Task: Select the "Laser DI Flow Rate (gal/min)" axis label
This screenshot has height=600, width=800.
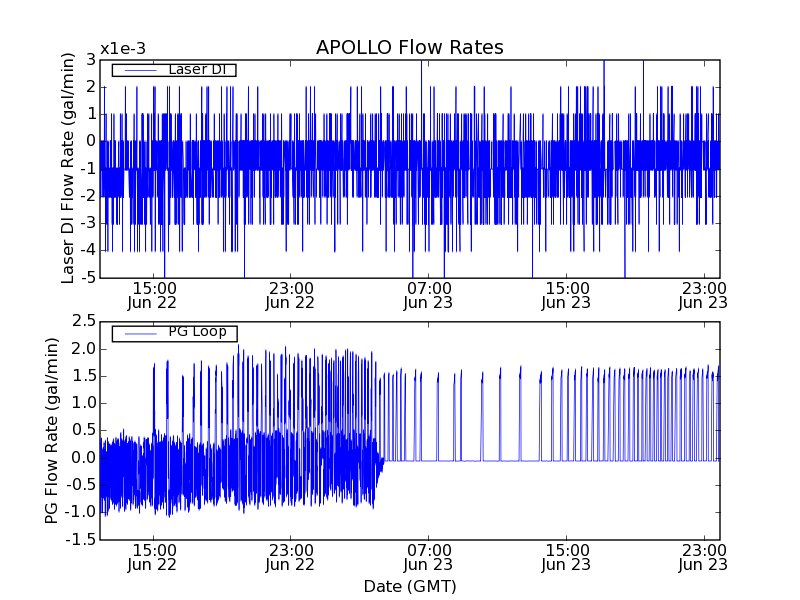Action: (68, 168)
